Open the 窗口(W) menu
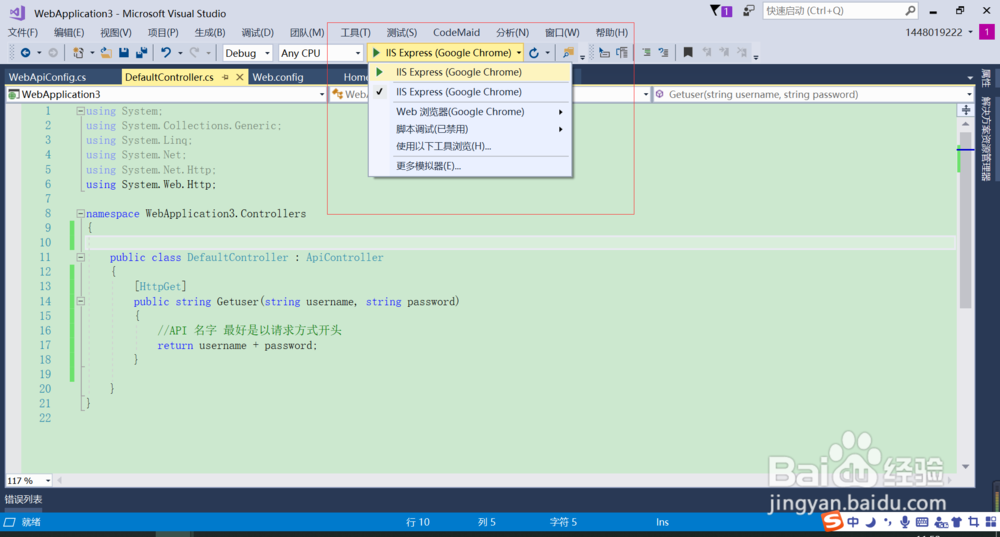Screen dimensions: 1000x537 pos(562,33)
